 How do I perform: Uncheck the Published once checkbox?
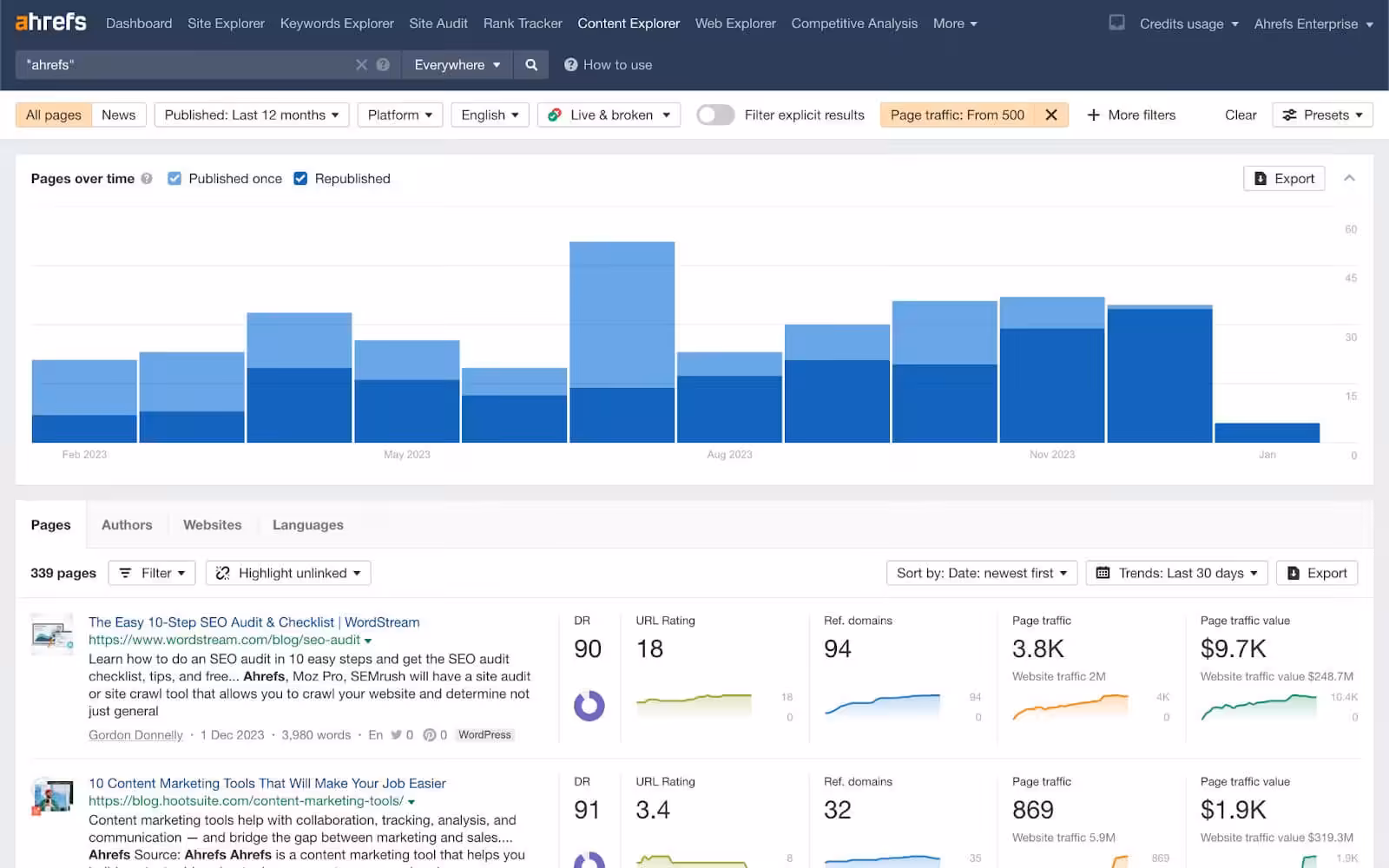[x=174, y=179]
